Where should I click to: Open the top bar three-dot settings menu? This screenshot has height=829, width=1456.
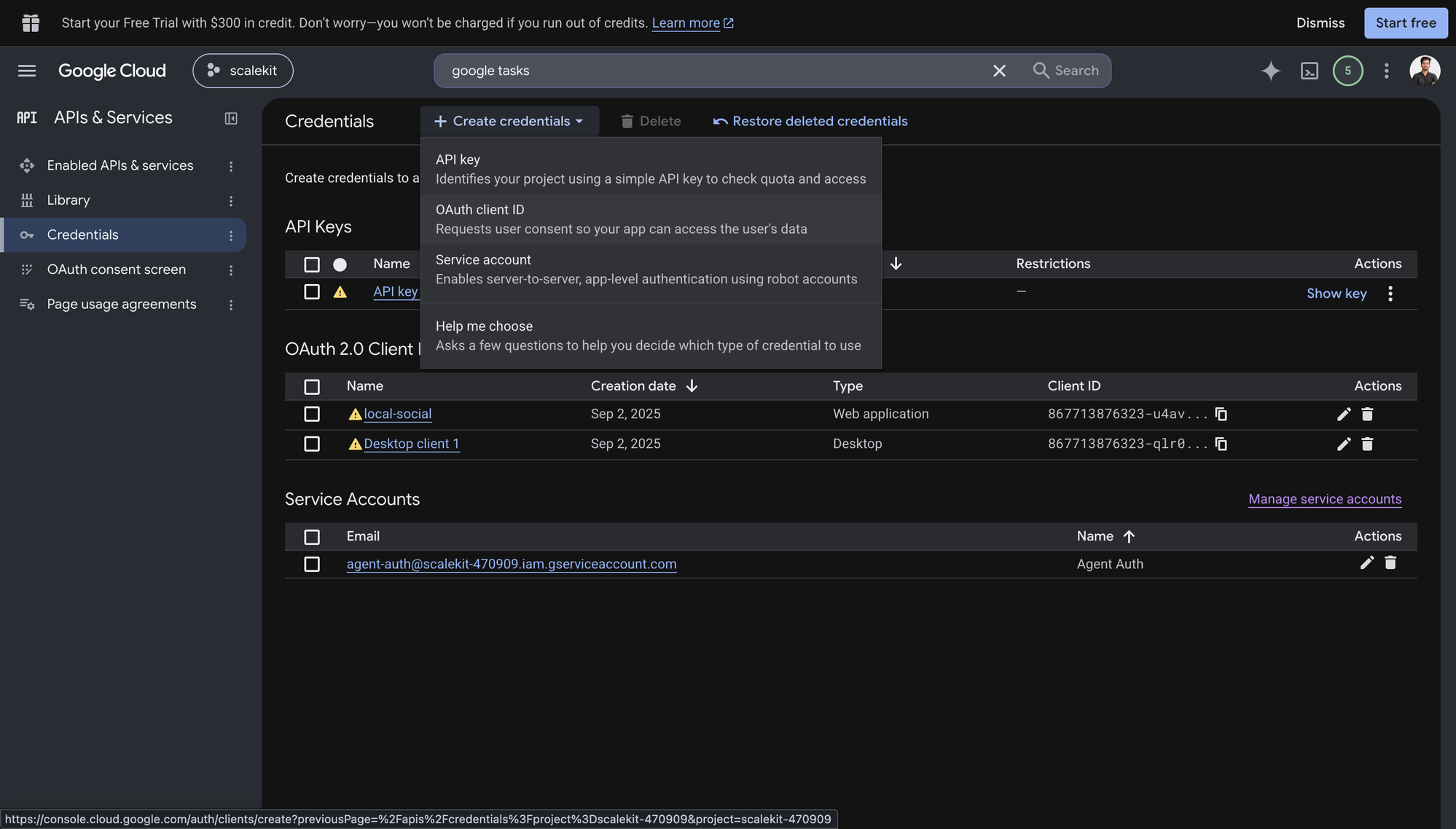point(1387,71)
